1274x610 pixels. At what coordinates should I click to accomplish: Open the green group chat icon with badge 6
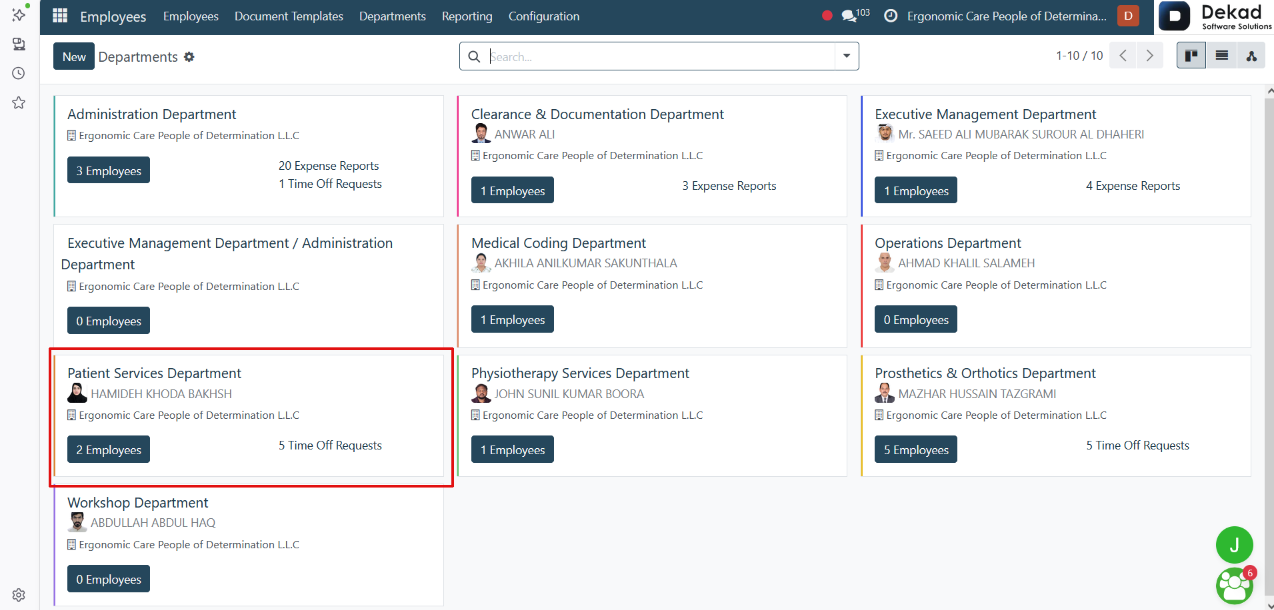pyautogui.click(x=1234, y=585)
